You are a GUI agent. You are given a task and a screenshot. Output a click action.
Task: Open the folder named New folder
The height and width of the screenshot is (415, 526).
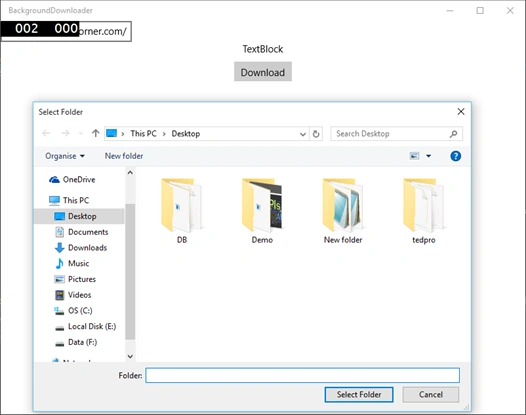pos(343,211)
